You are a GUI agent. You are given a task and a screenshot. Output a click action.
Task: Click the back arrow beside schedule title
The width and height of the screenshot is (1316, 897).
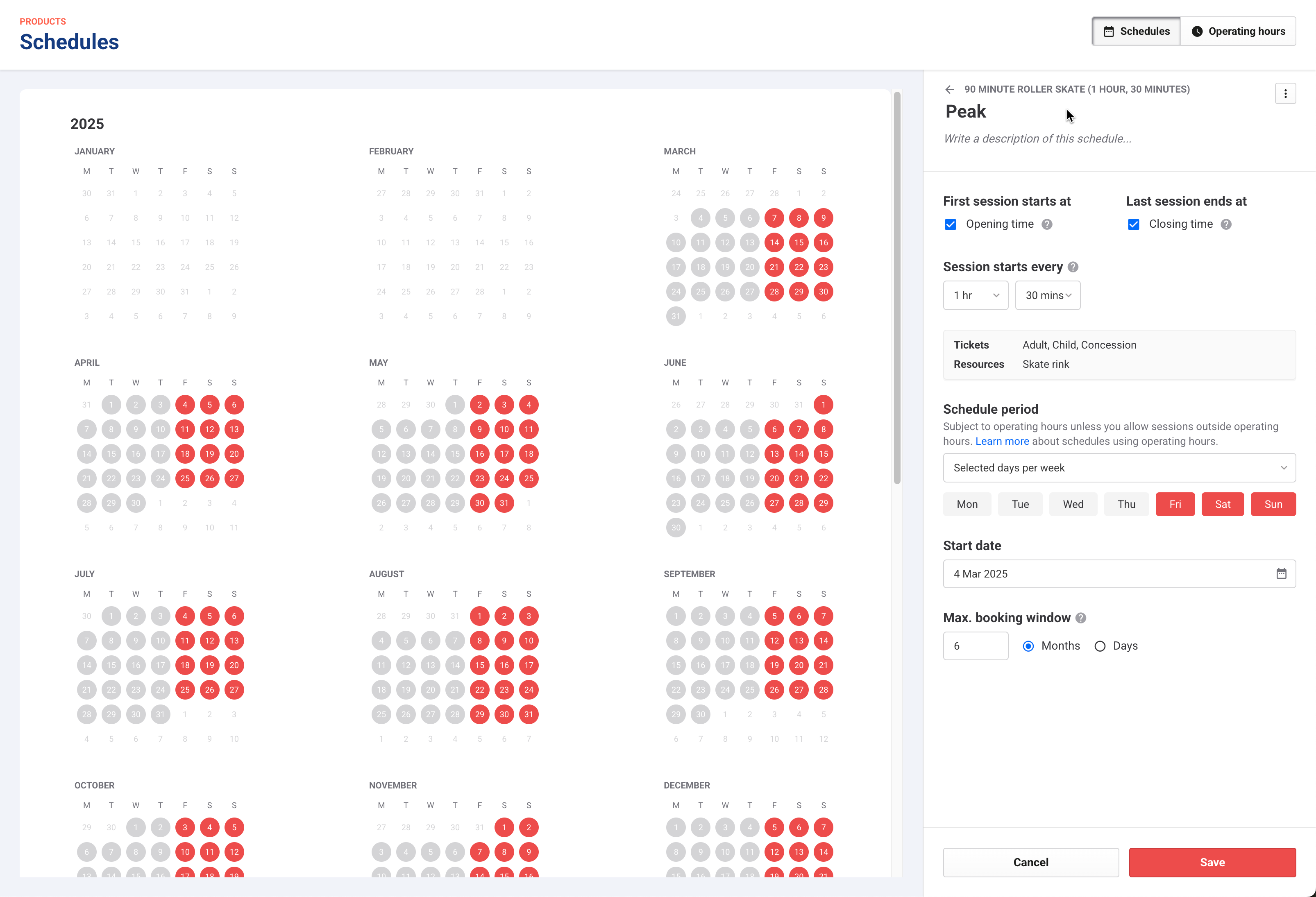[950, 89]
